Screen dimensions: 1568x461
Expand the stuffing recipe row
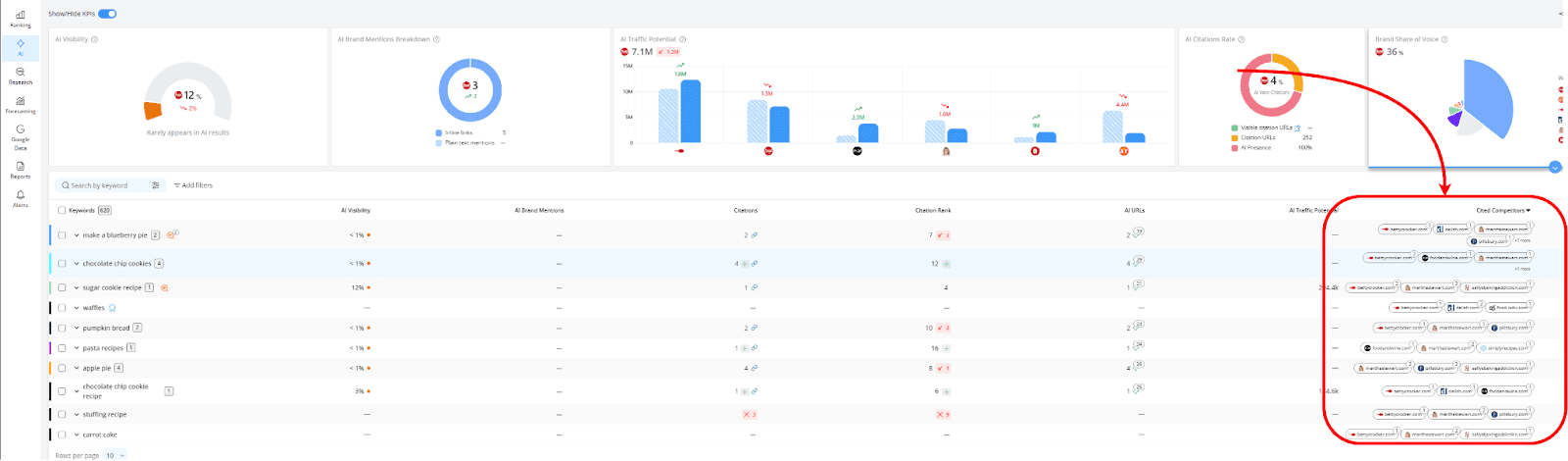coord(76,415)
